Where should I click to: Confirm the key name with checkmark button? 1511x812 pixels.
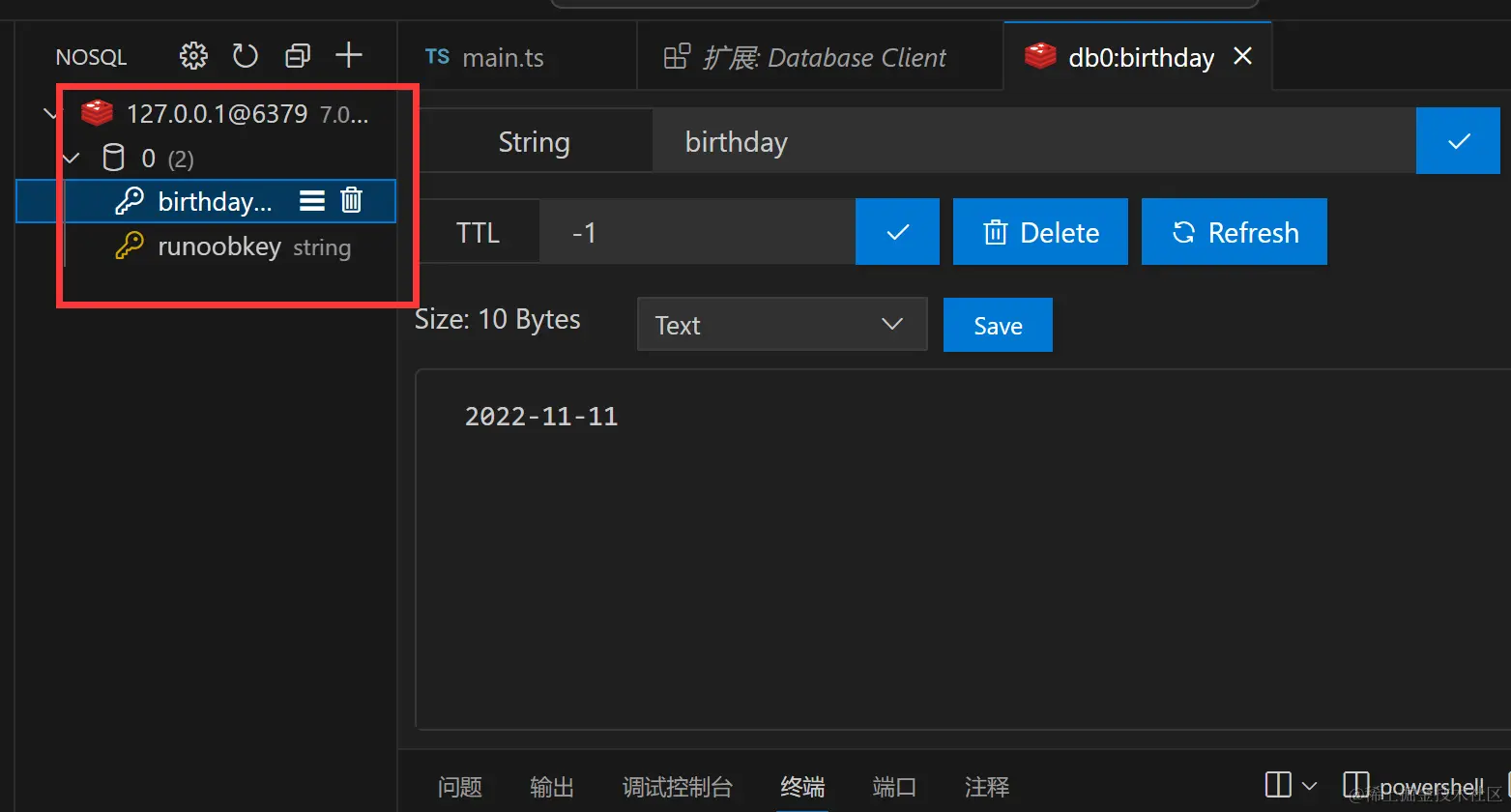click(1458, 141)
